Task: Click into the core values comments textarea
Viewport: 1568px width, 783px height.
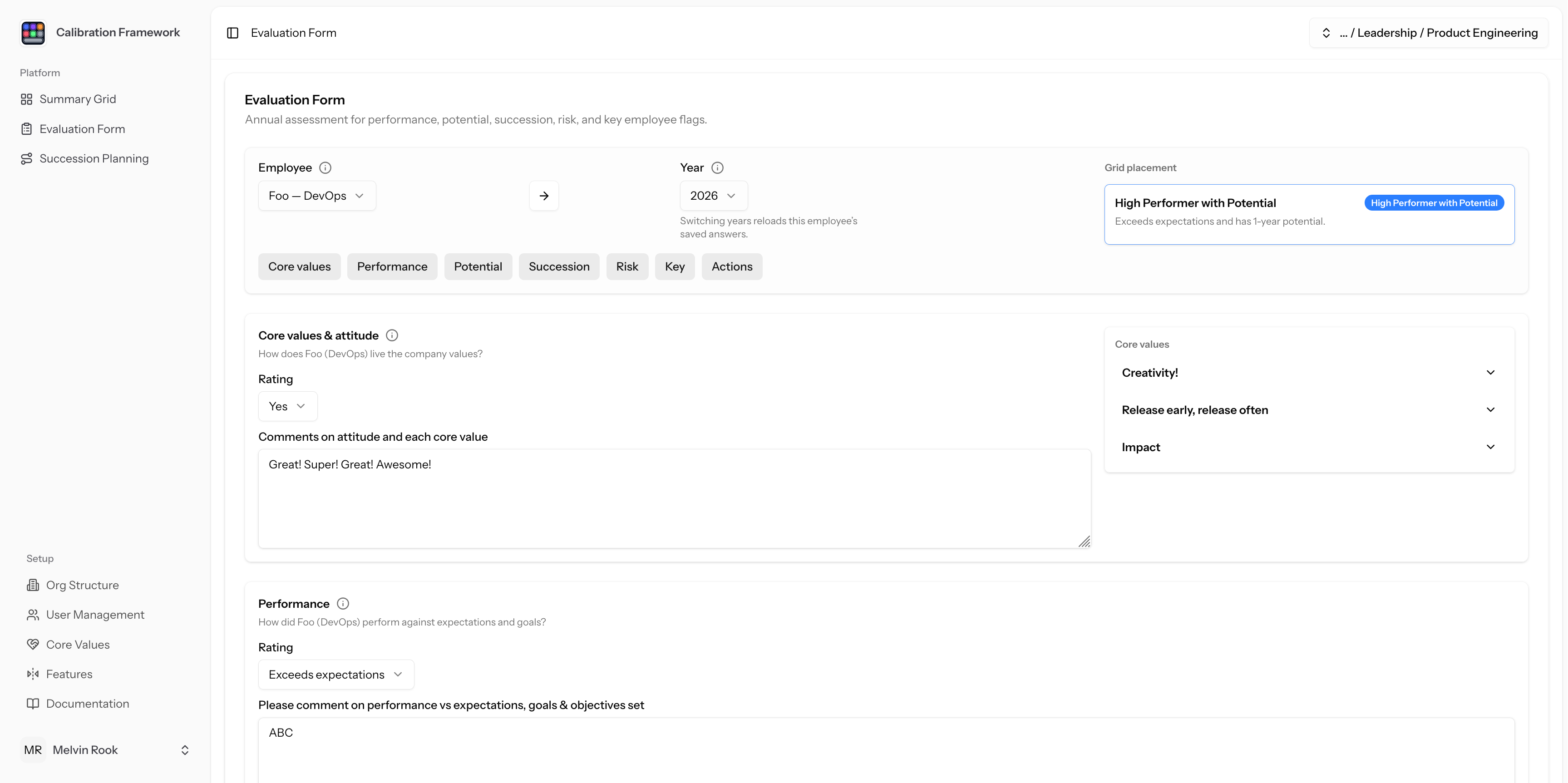Action: [675, 499]
